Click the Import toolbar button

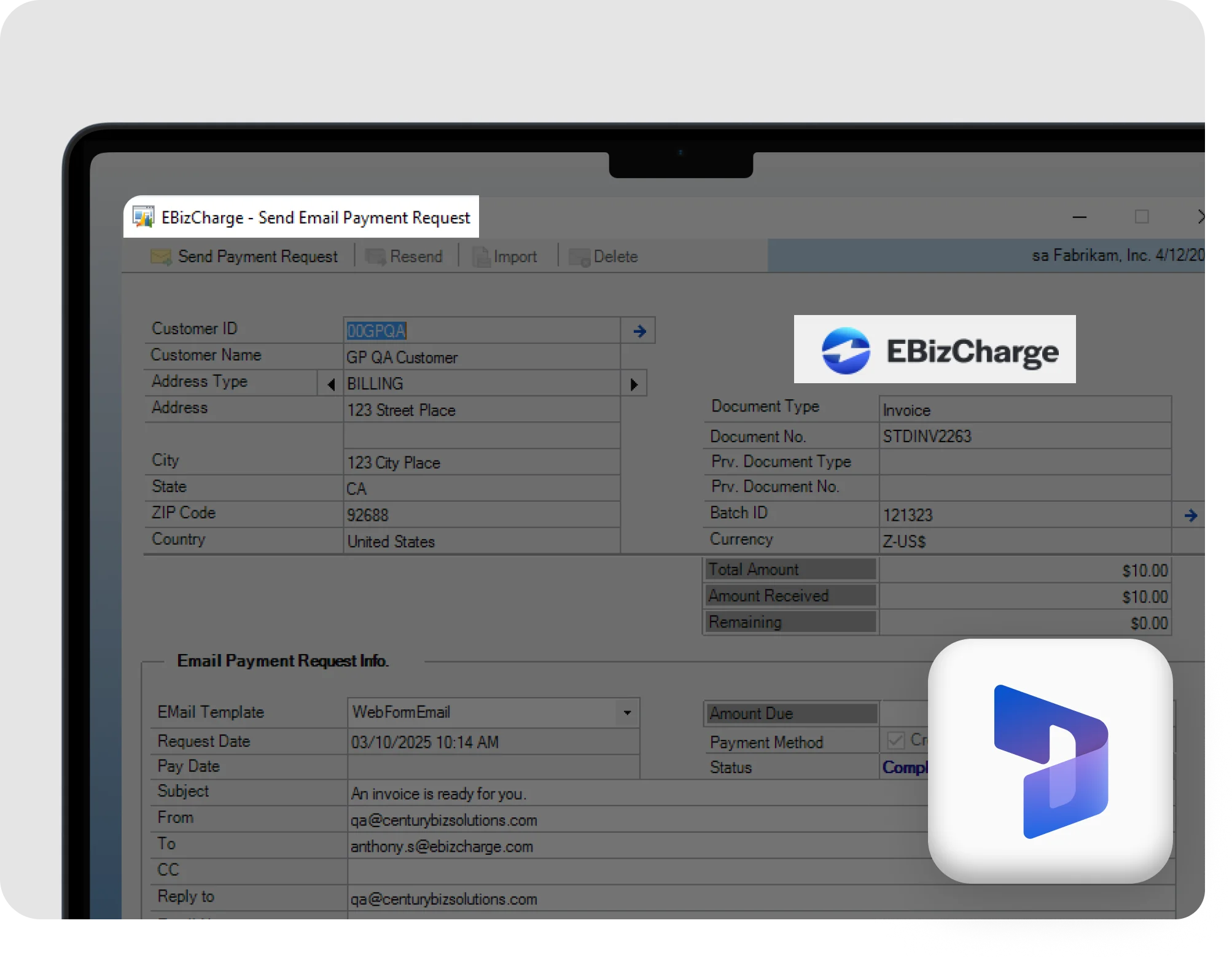click(505, 256)
